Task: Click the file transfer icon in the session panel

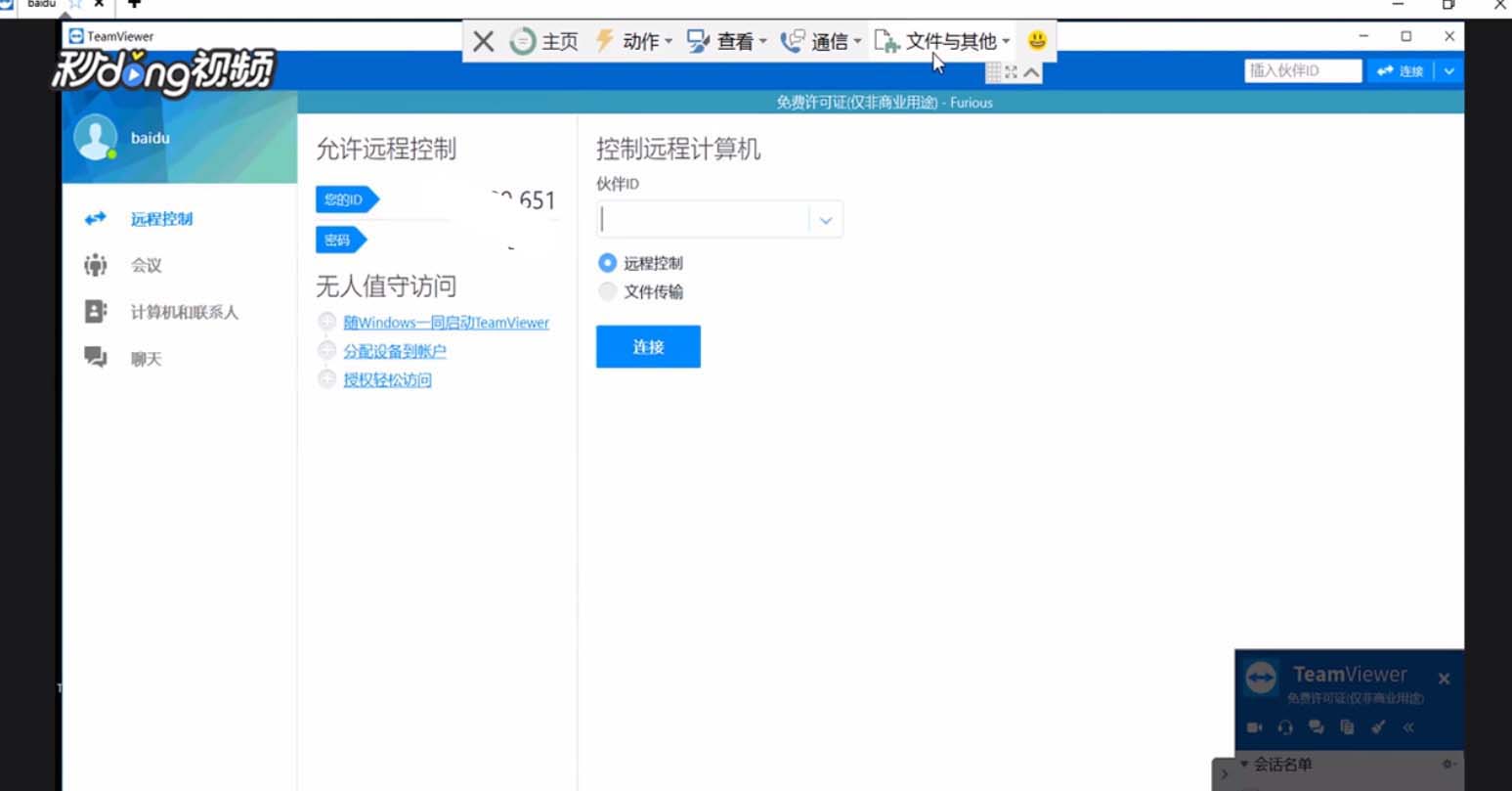Action: [1347, 727]
